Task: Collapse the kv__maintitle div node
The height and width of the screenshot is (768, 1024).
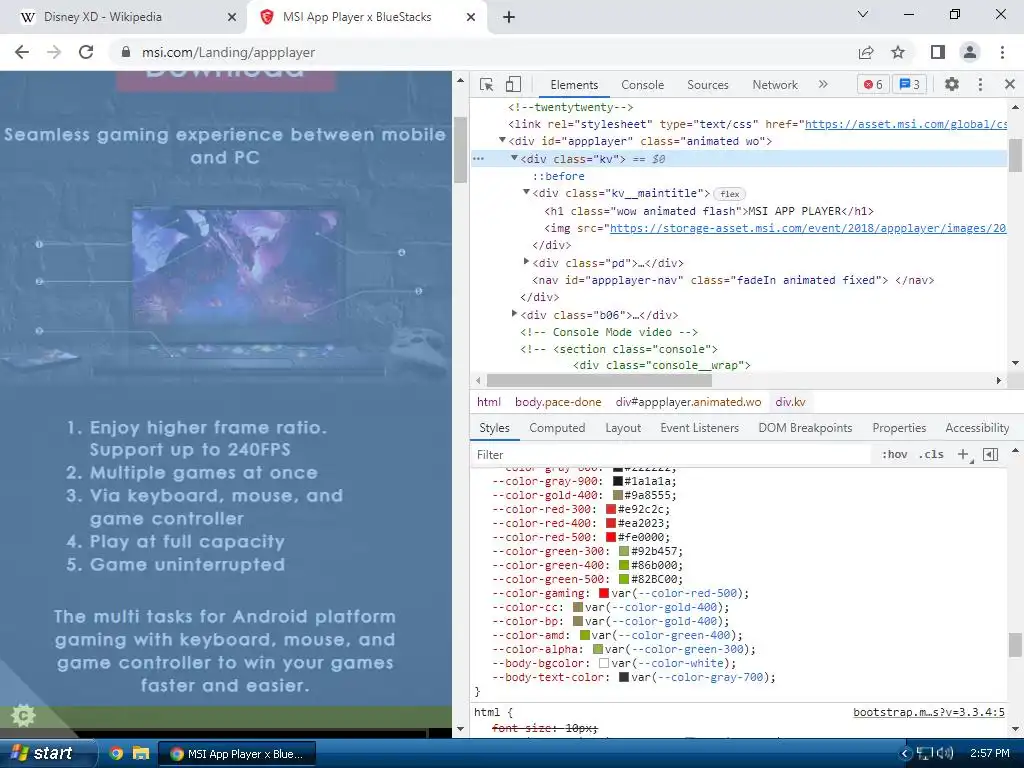Action: (x=526, y=193)
